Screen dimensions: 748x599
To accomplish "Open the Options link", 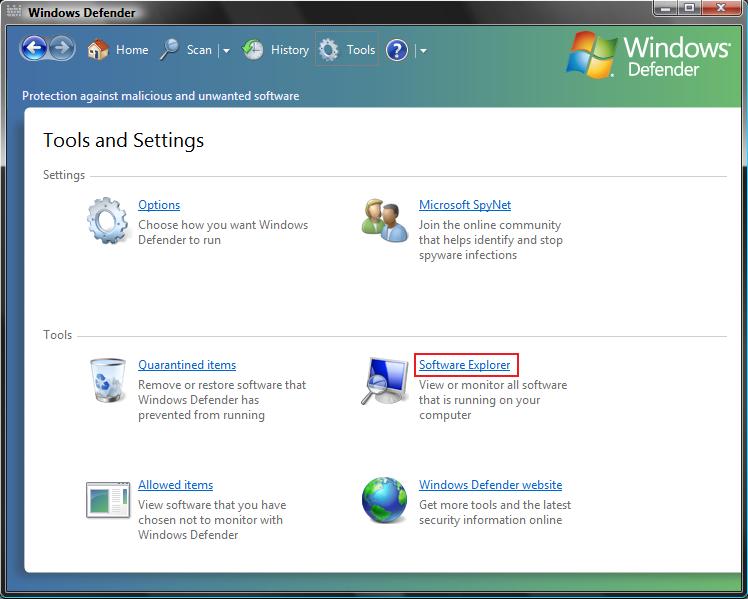I will pyautogui.click(x=159, y=205).
